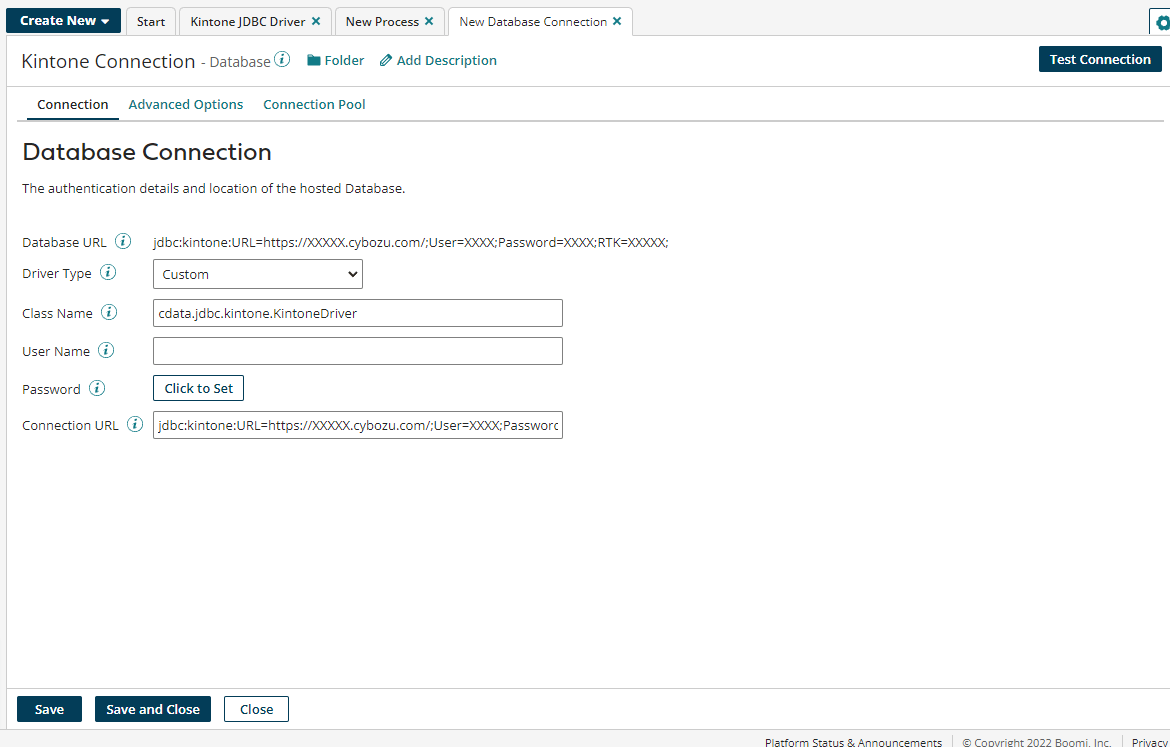1170x747 pixels.
Task: Click info icon beside Class Name label
Action: [x=109, y=312]
